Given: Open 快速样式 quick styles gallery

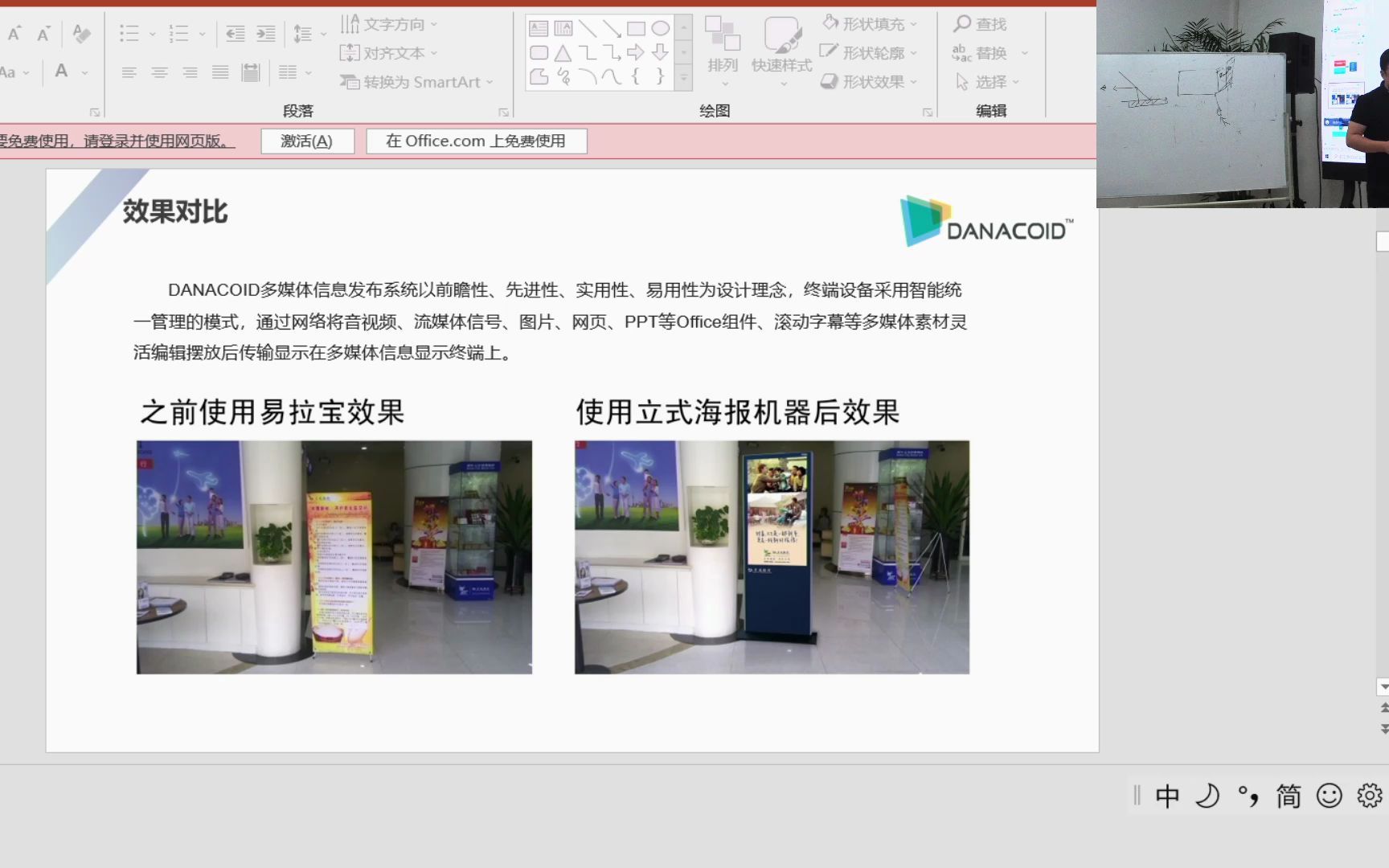Looking at the screenshot, I should [x=781, y=52].
